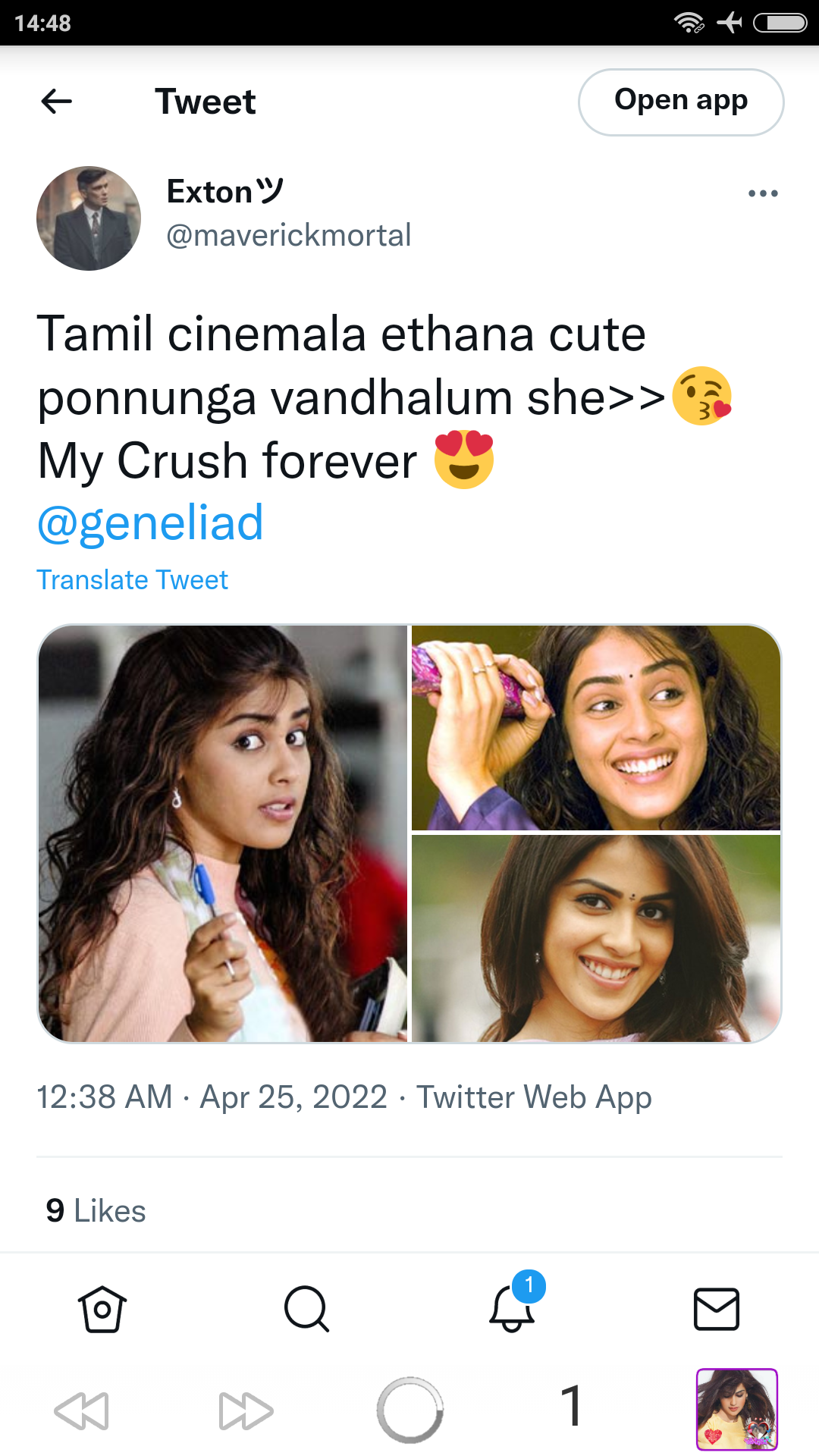
Task: View the 9 Likes list
Action: point(96,1211)
